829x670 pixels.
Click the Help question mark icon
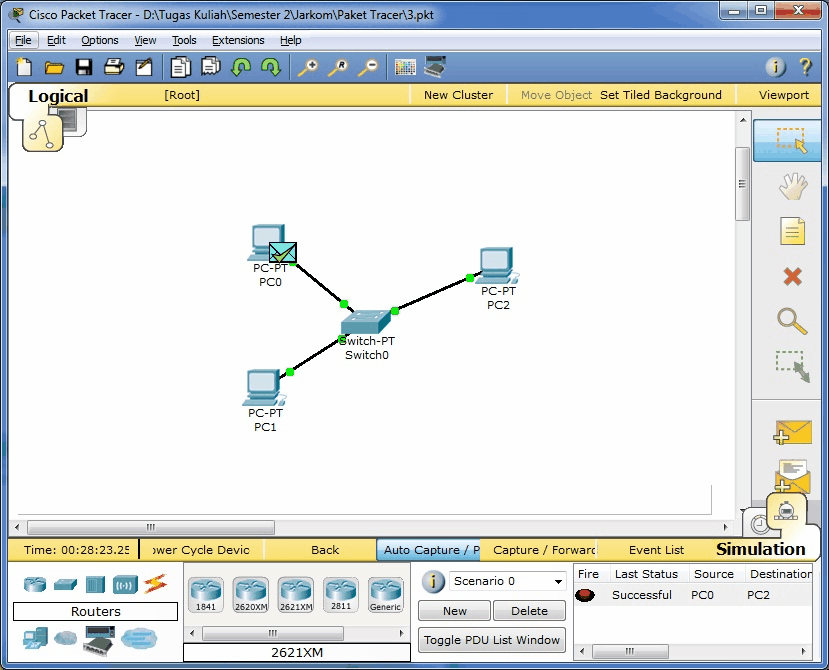point(805,67)
